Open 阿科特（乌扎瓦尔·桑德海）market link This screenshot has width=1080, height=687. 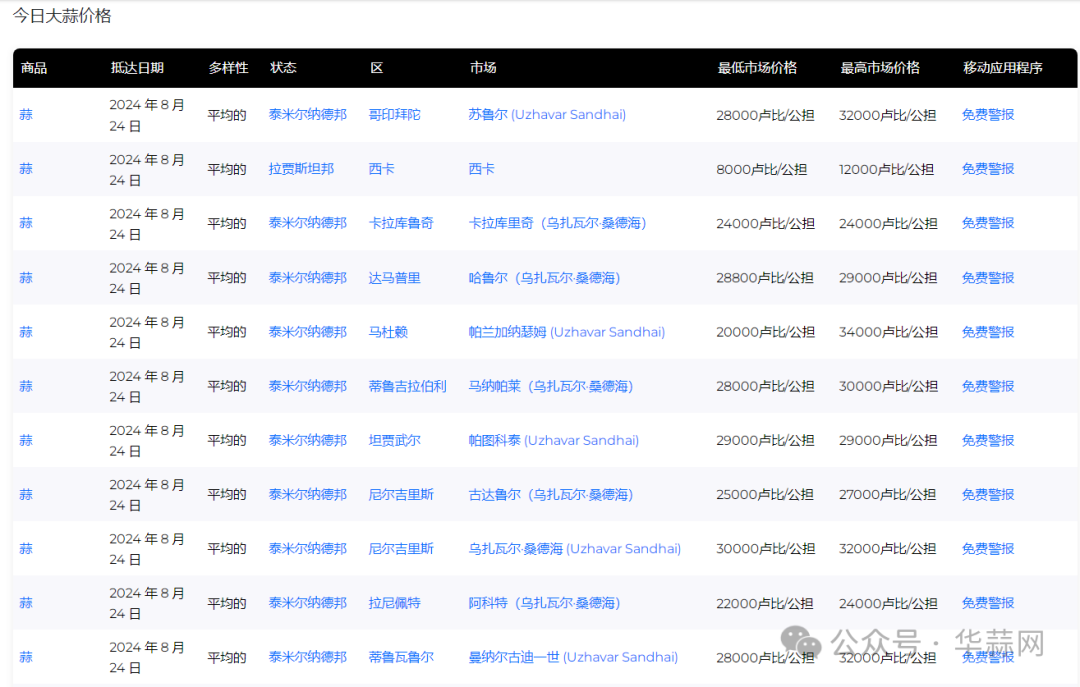pyautogui.click(x=544, y=603)
